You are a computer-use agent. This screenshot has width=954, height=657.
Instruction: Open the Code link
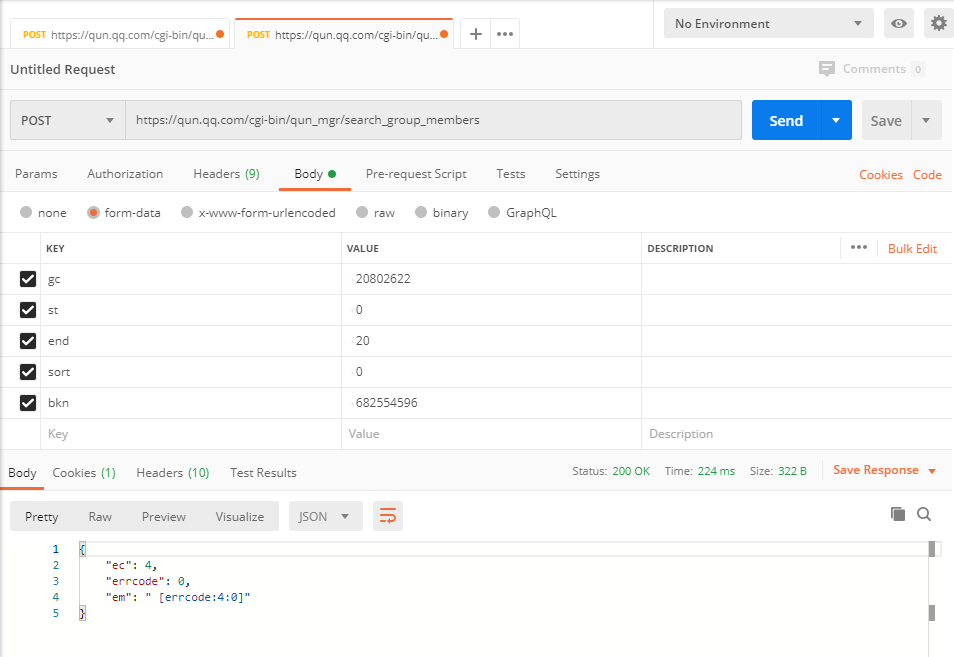(927, 175)
